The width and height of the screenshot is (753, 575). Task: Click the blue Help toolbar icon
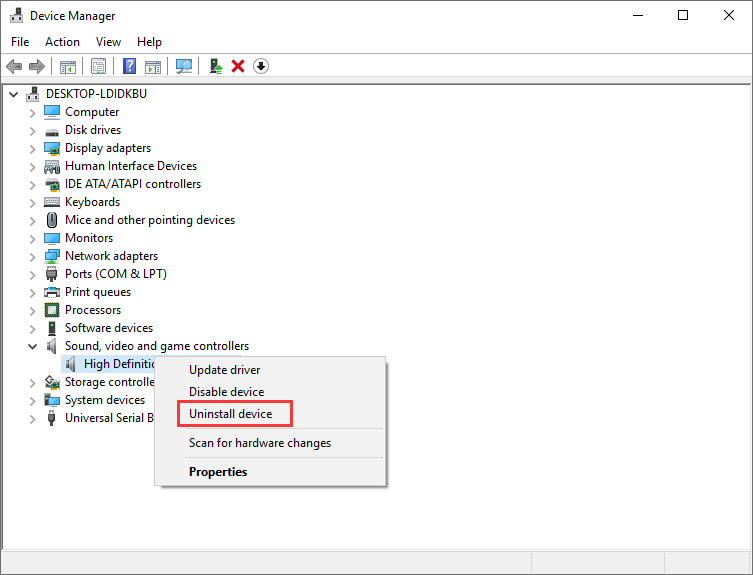point(129,66)
